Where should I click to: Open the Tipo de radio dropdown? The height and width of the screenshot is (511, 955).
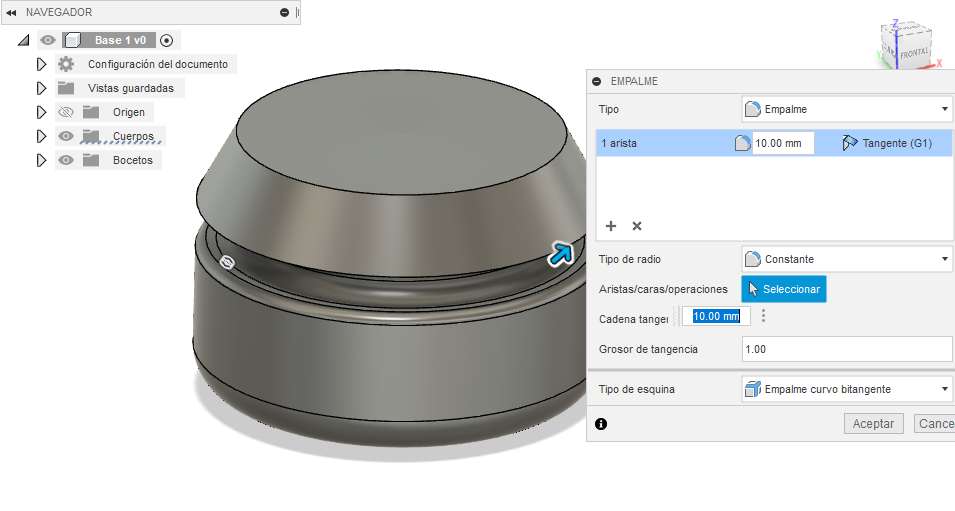(x=847, y=259)
